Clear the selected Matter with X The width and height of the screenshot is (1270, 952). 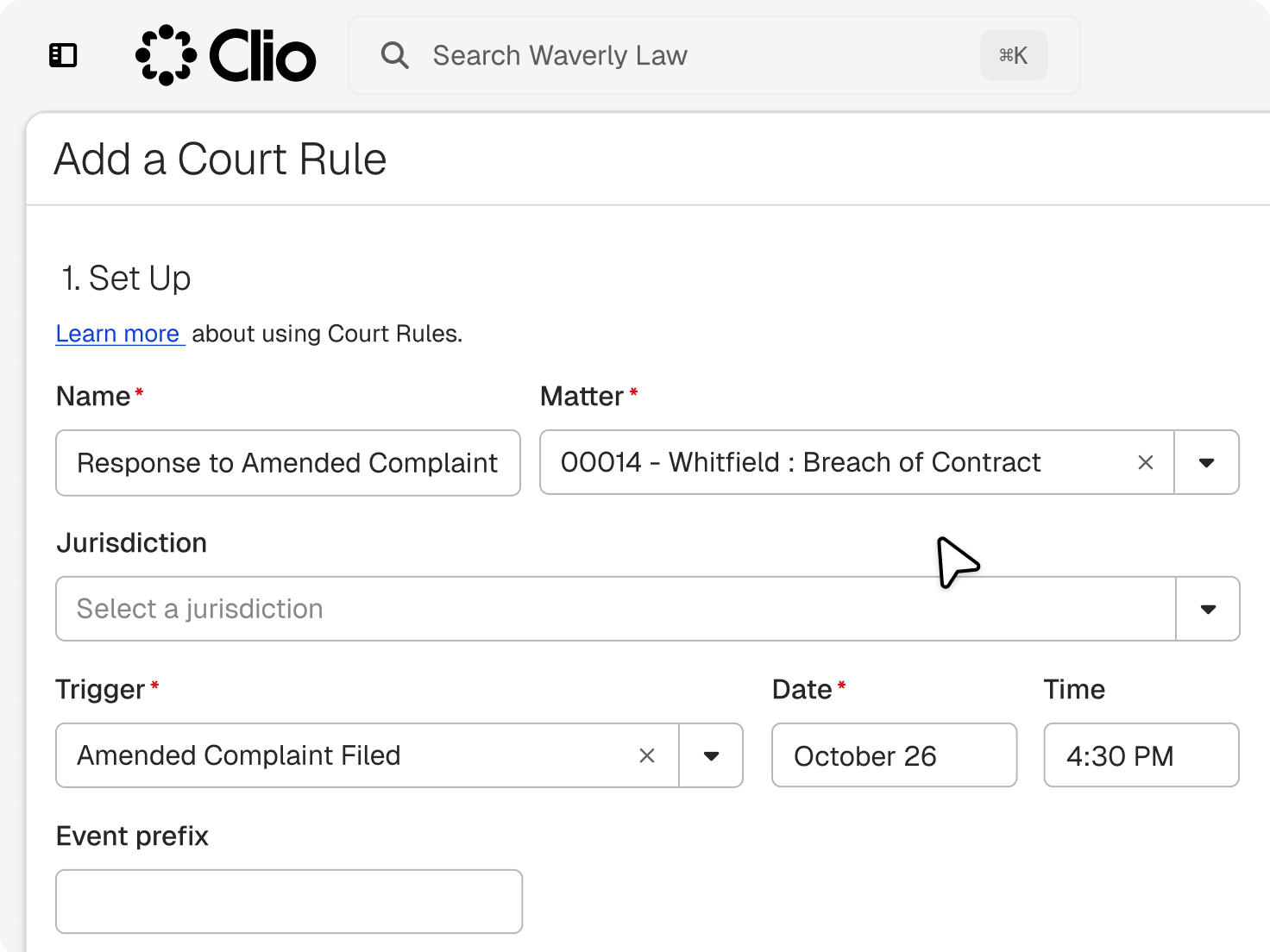1146,463
